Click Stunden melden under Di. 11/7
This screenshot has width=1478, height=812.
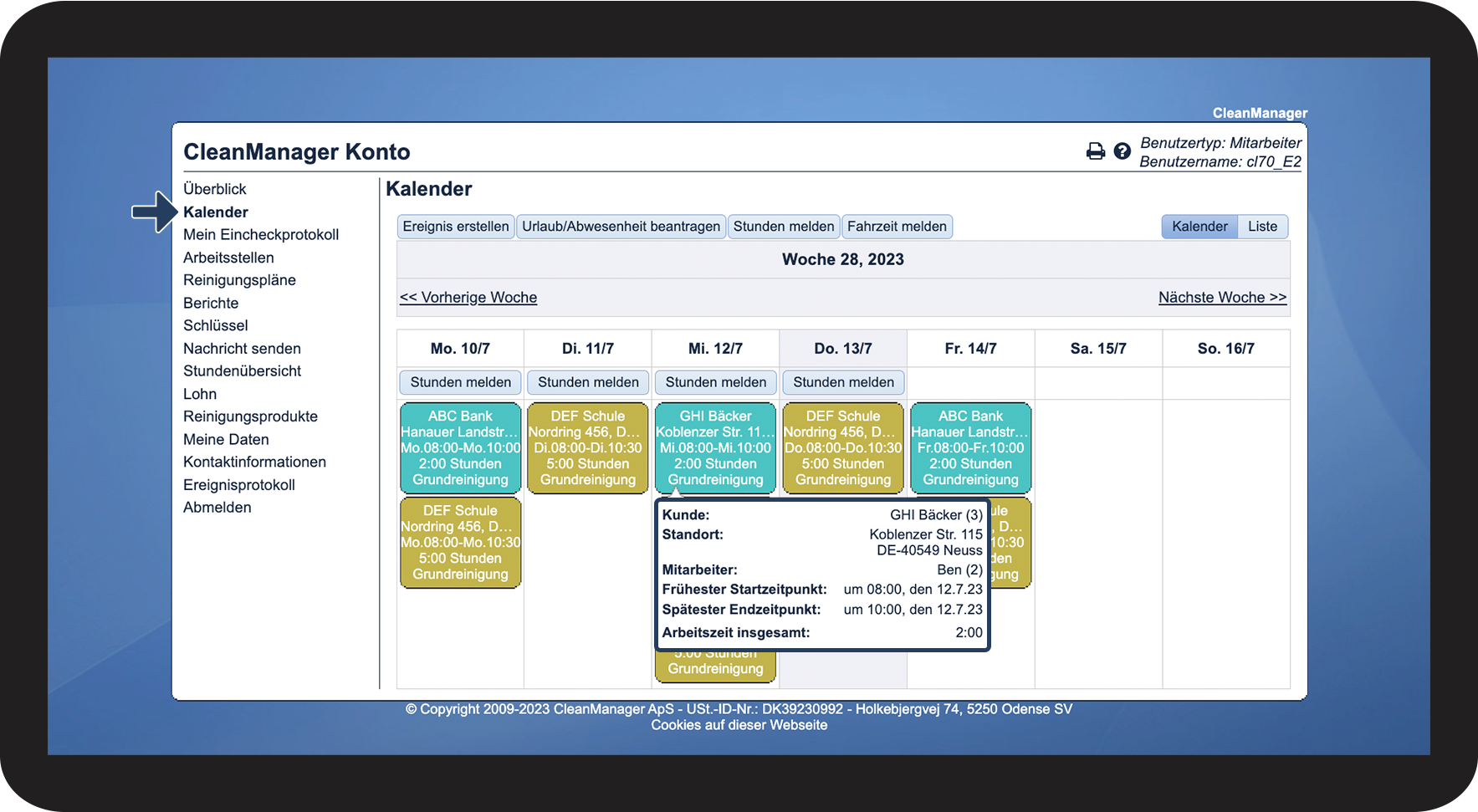point(588,382)
